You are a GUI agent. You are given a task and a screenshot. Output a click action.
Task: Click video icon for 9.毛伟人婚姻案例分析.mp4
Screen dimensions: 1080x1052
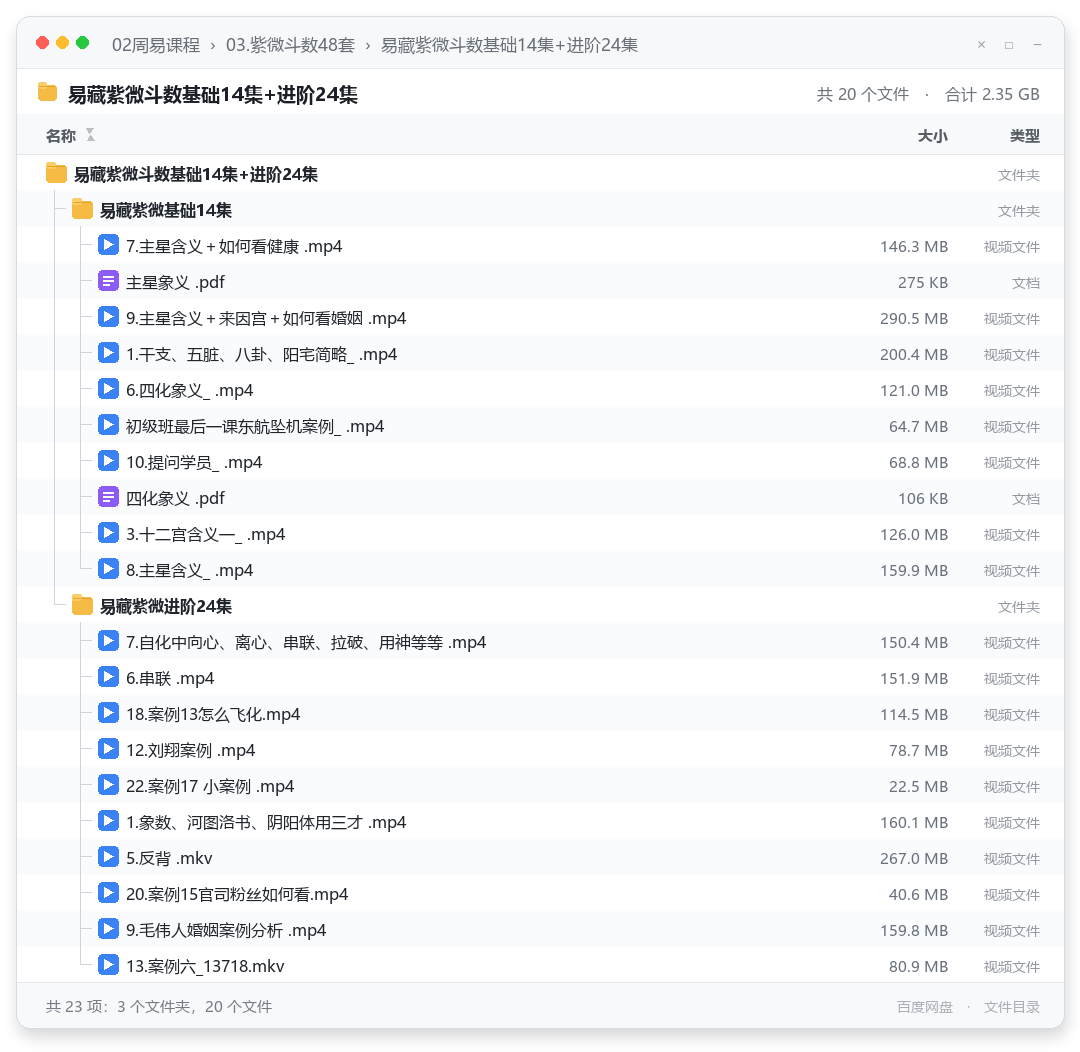tap(108, 929)
